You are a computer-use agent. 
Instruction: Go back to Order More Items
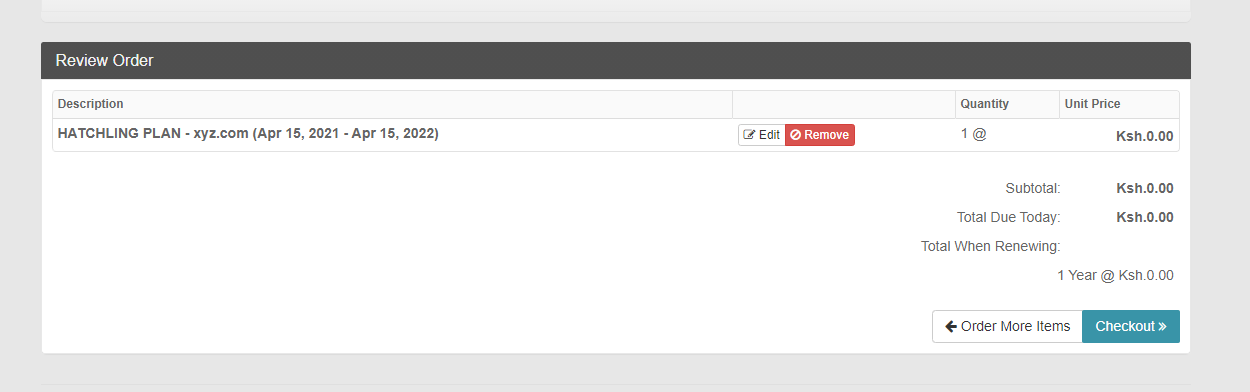click(1007, 326)
